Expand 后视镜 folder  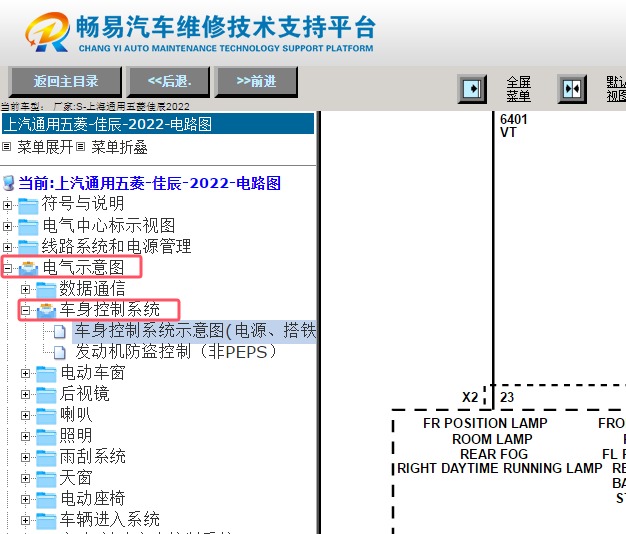coord(25,395)
